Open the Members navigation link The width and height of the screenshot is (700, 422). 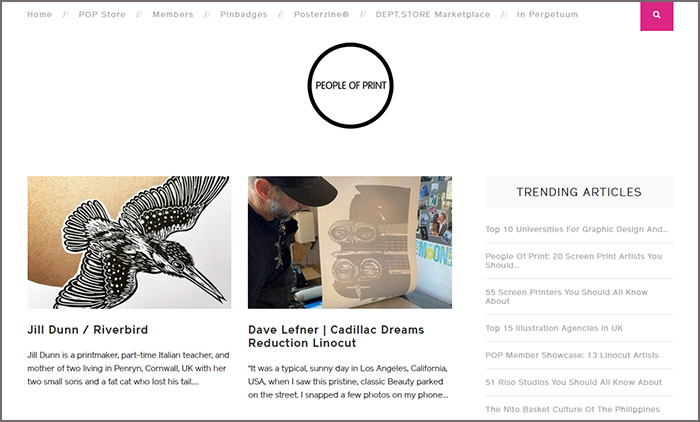pyautogui.click(x=173, y=14)
